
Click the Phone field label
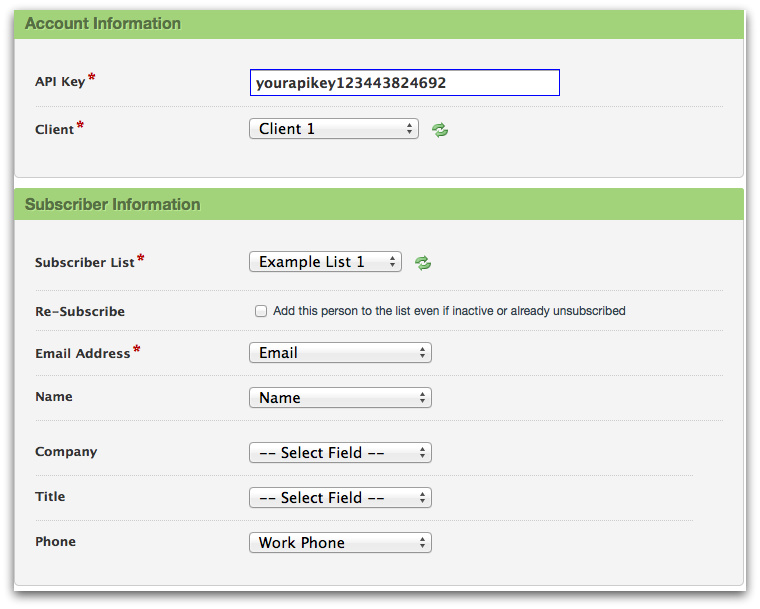coord(55,542)
